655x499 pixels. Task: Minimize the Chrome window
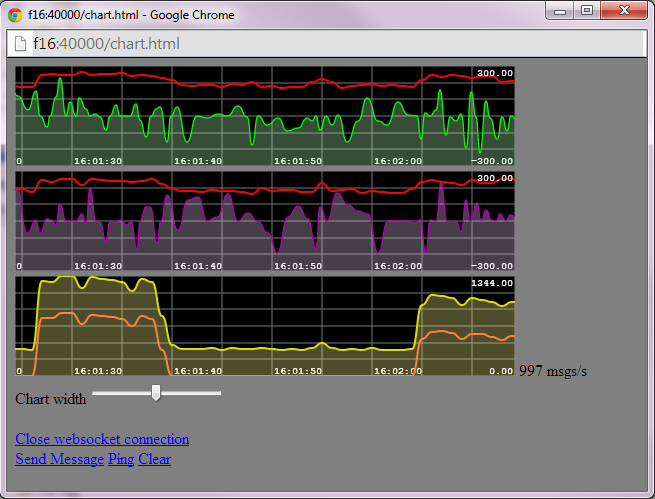(x=560, y=10)
